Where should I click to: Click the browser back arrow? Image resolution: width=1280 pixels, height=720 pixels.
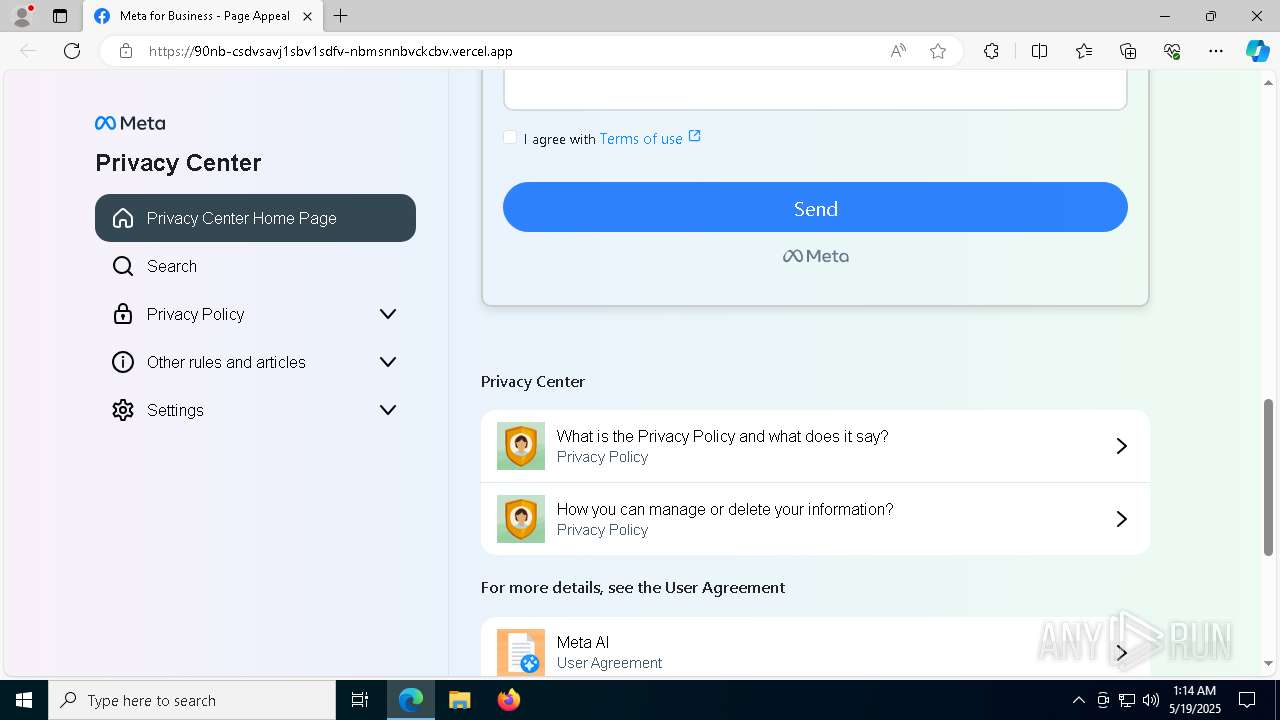(28, 51)
